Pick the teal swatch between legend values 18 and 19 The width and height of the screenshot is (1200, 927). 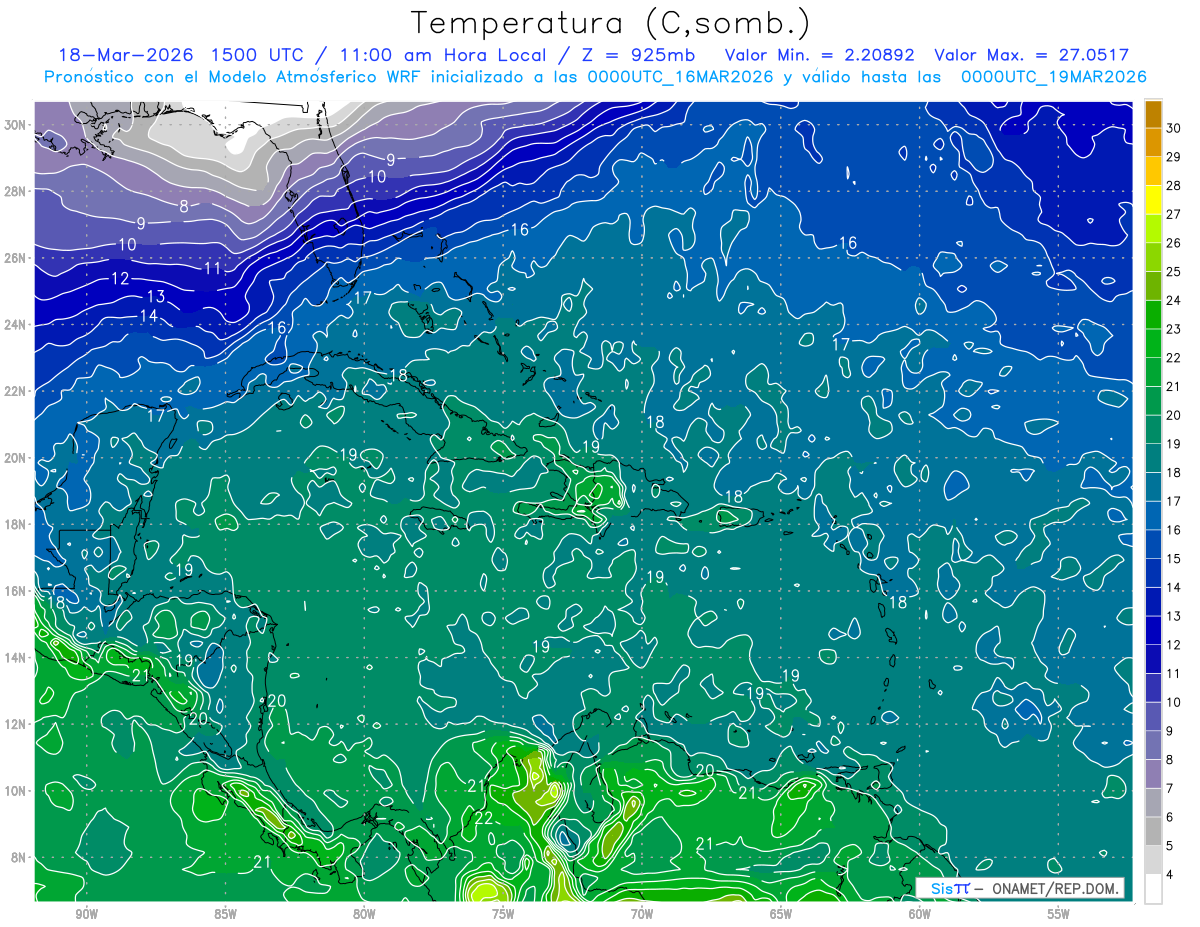[x=1153, y=458]
